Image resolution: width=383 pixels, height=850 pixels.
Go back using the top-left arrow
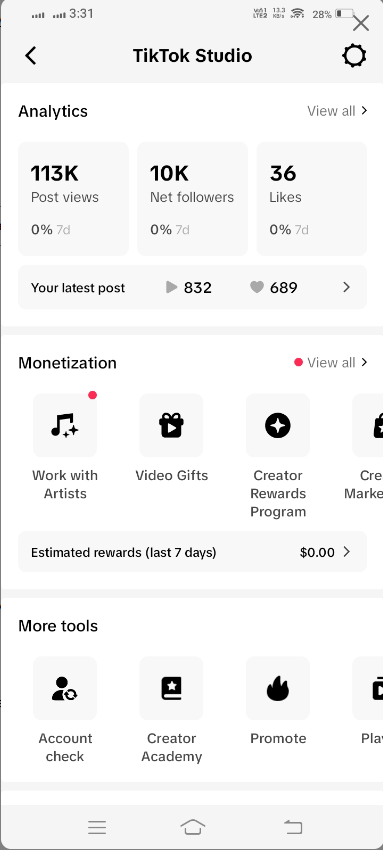(x=31, y=55)
